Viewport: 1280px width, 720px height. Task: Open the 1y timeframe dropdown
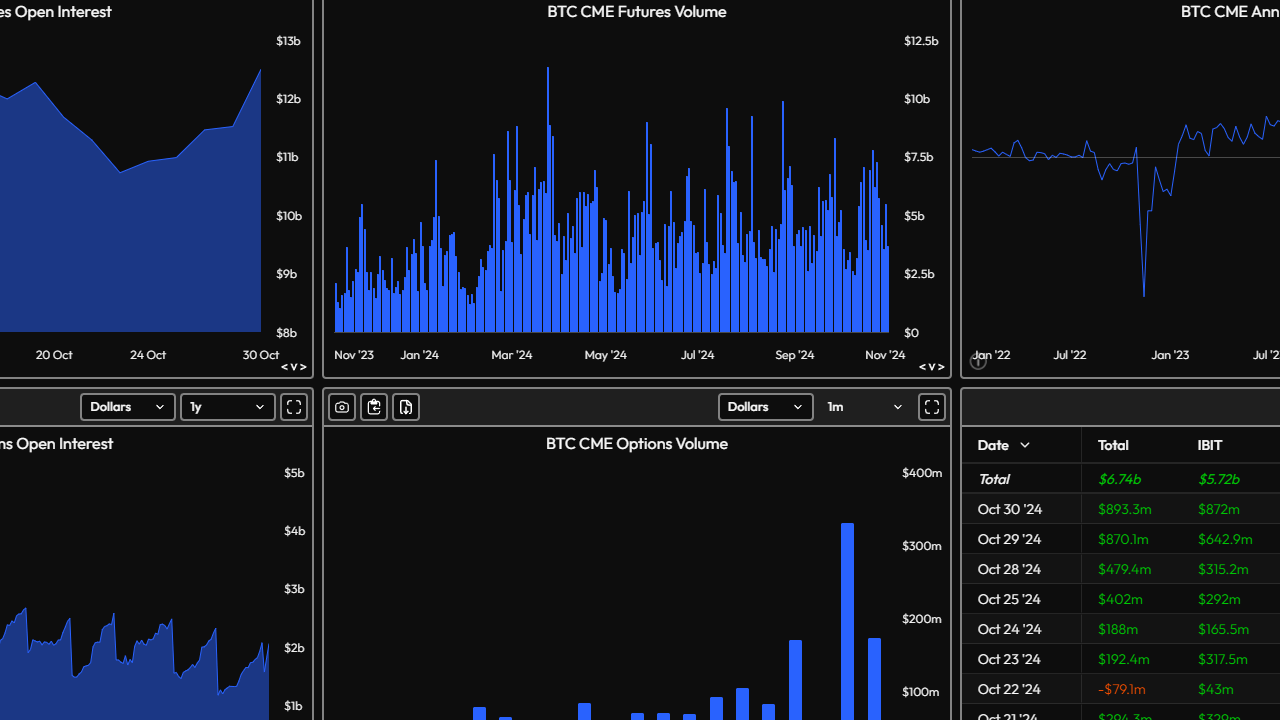pos(228,407)
